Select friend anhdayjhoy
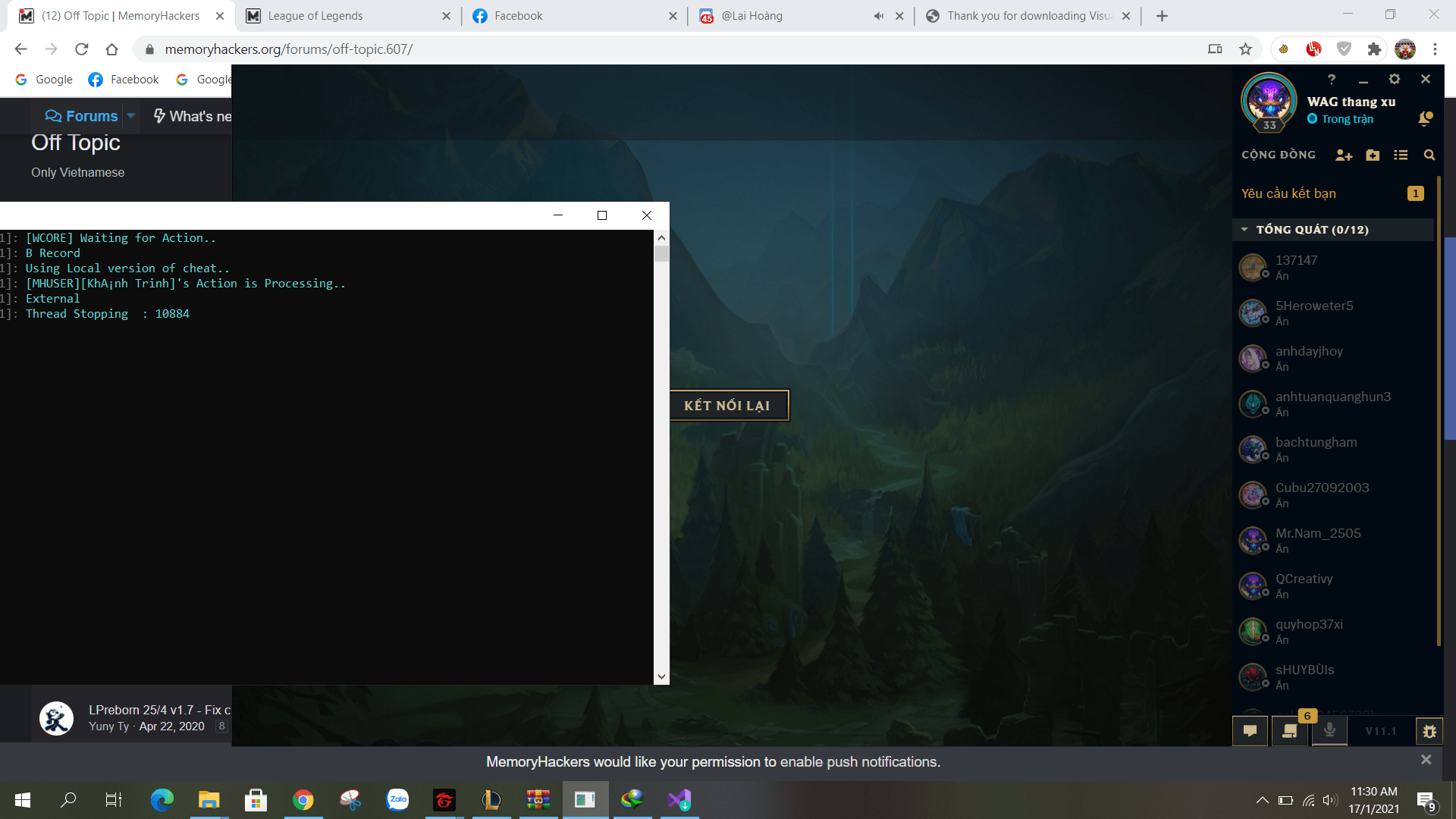Image resolution: width=1456 pixels, height=819 pixels. coord(1332,358)
